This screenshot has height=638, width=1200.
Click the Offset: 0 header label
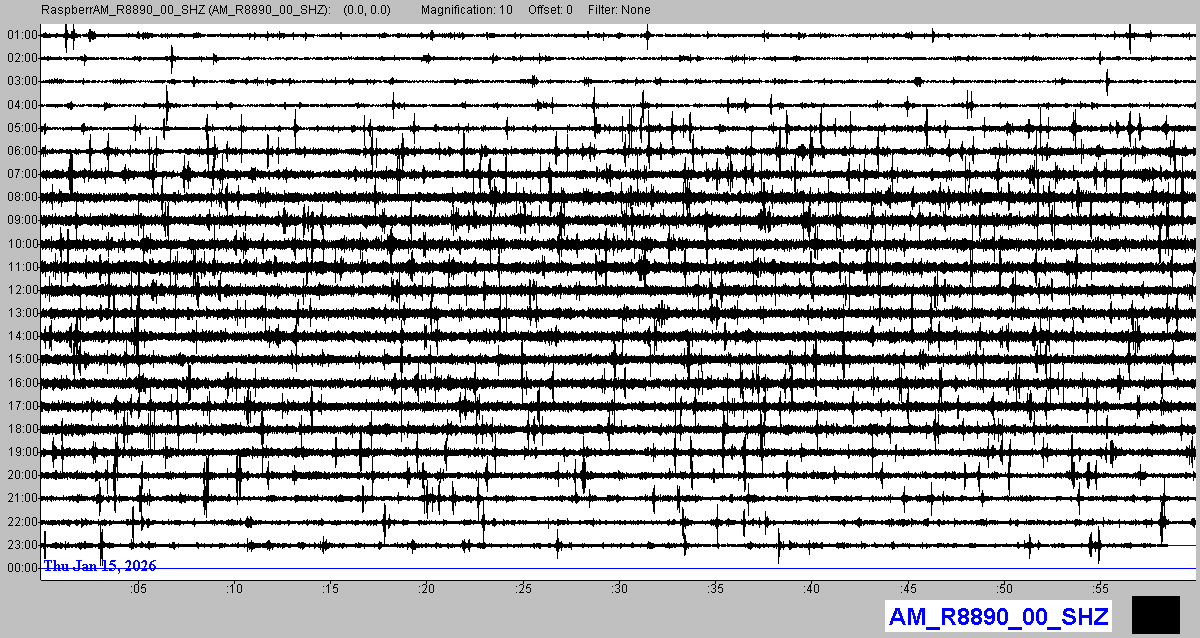coord(551,10)
